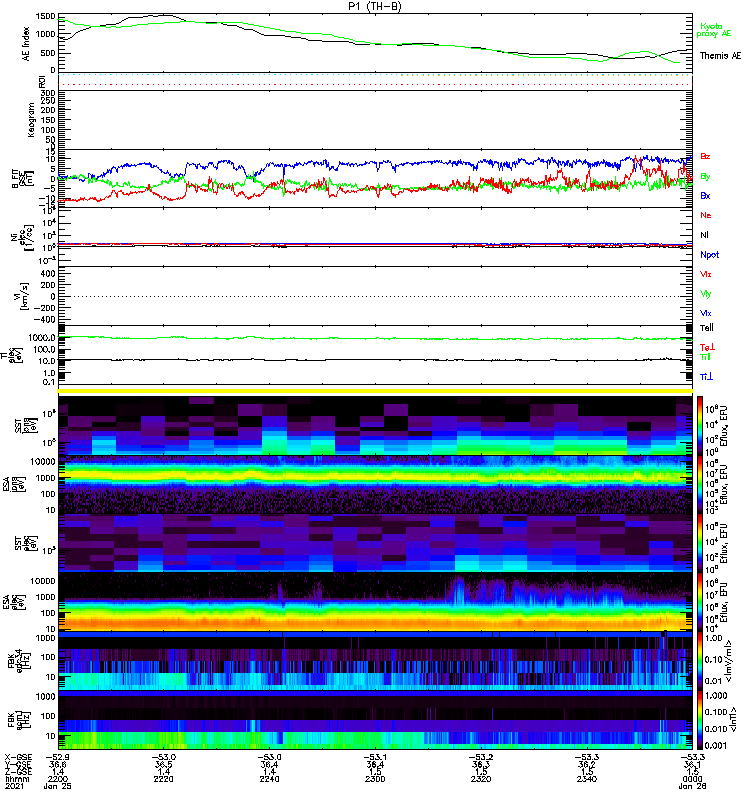Viewport: 750px width, 800px height.
Task: Click the FBK edc34 mV/m color bar
Action: pyautogui.click(x=699, y=661)
